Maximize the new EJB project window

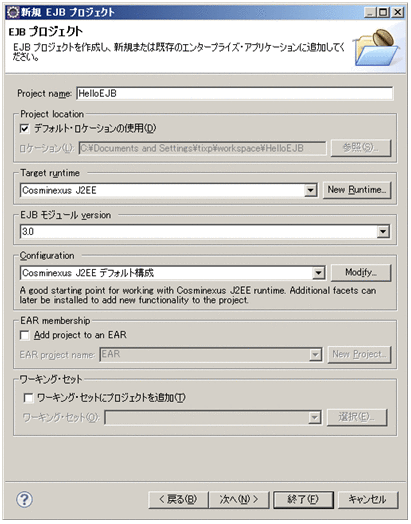click(383, 13)
